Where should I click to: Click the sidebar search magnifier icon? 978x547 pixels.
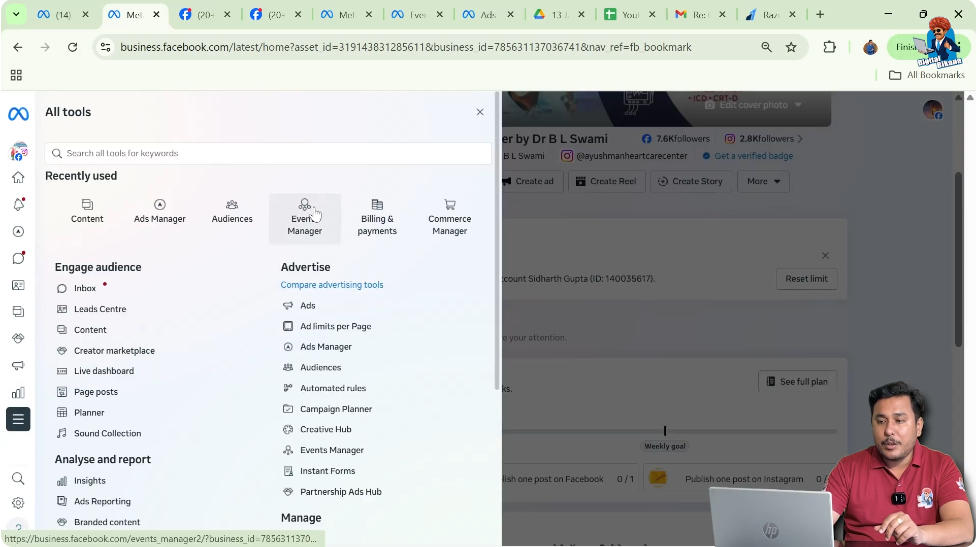18,478
